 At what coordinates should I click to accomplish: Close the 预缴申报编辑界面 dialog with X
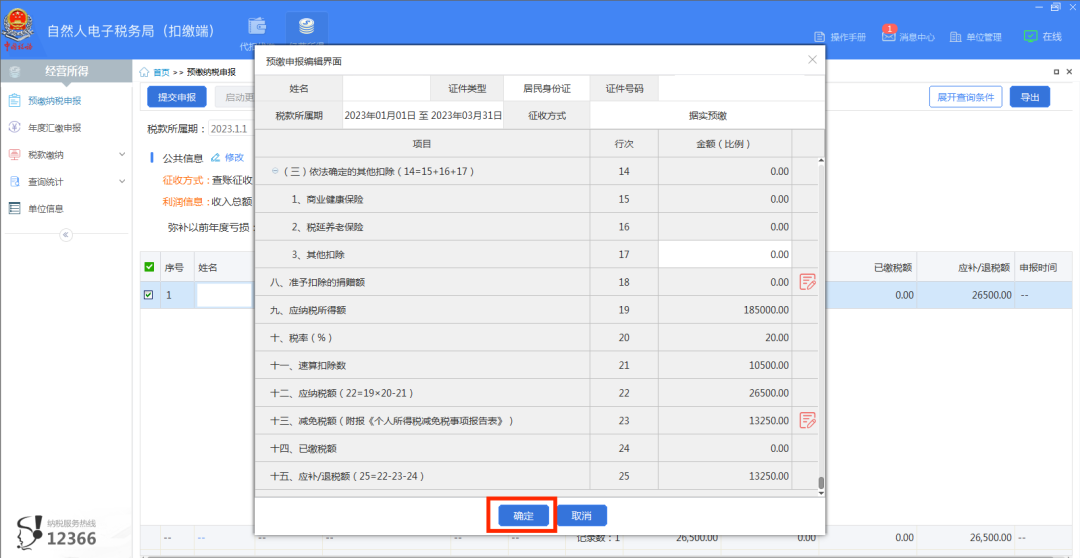pyautogui.click(x=812, y=60)
